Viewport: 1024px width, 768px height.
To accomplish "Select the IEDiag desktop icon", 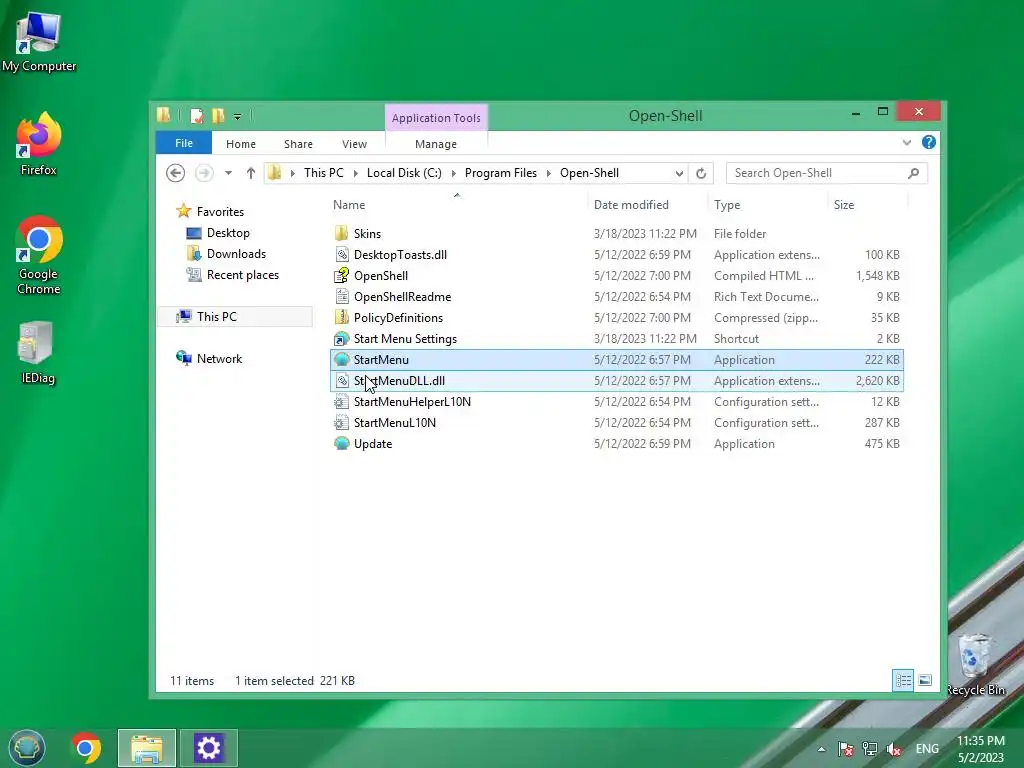I will [x=38, y=353].
